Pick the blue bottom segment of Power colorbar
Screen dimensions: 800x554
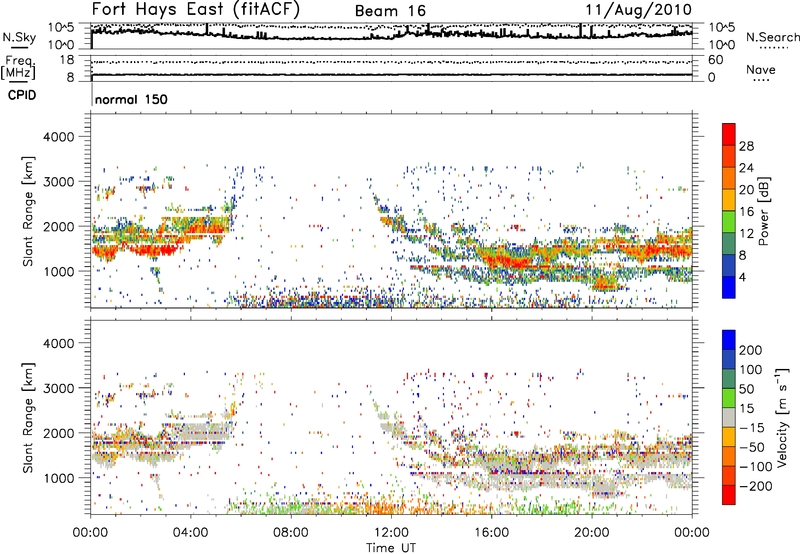point(729,288)
